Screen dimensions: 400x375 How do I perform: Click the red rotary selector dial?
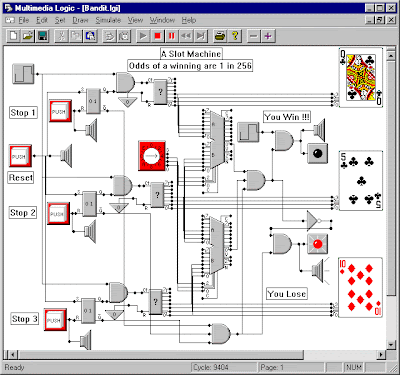pos(152,156)
